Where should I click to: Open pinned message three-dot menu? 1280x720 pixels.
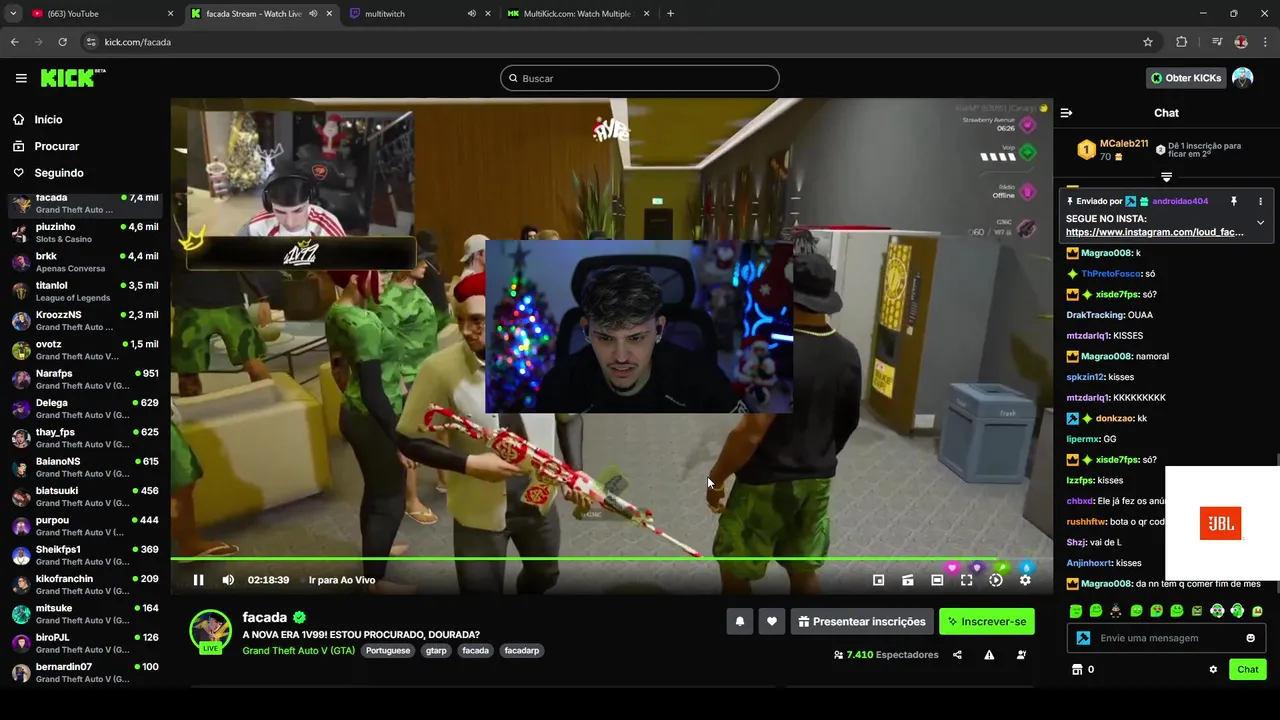1260,201
